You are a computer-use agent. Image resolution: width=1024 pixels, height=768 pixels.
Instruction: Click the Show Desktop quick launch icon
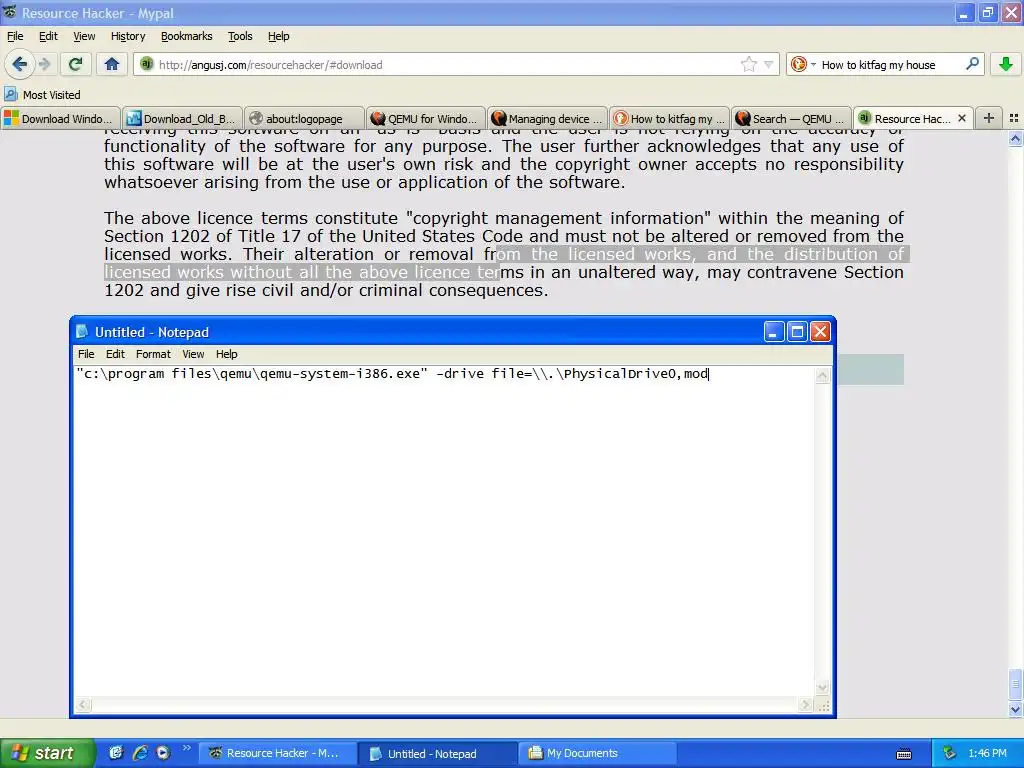tap(116, 753)
